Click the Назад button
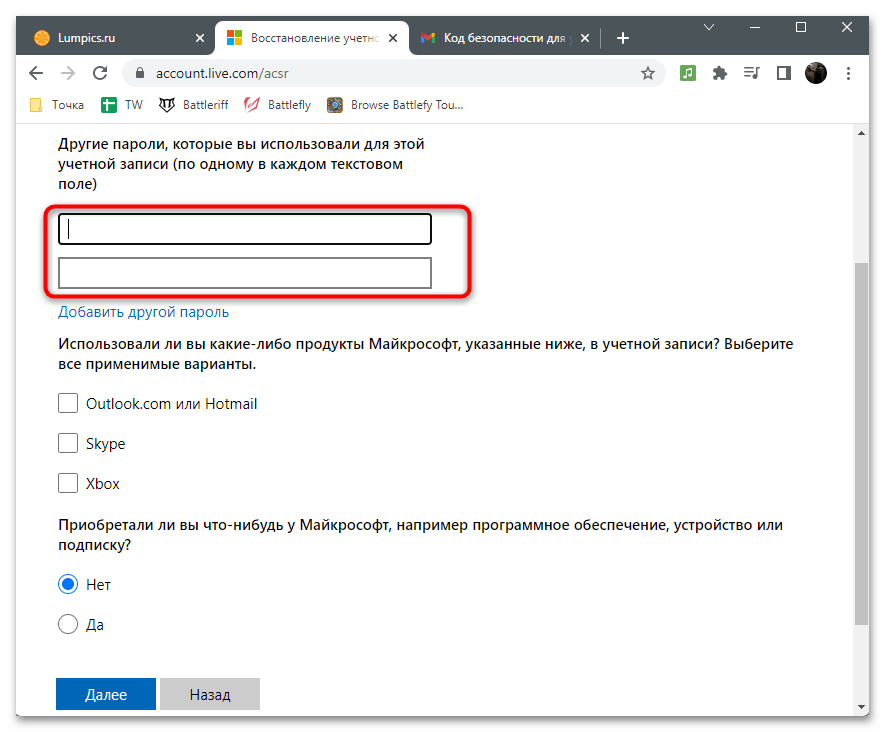Image resolution: width=885 pixels, height=732 pixels. click(x=210, y=694)
